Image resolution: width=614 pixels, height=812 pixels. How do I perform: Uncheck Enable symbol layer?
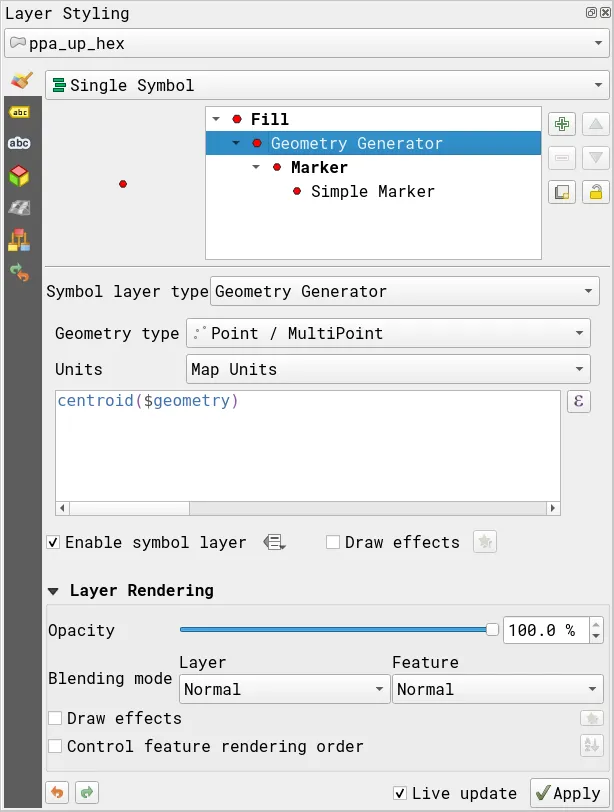[53, 543]
